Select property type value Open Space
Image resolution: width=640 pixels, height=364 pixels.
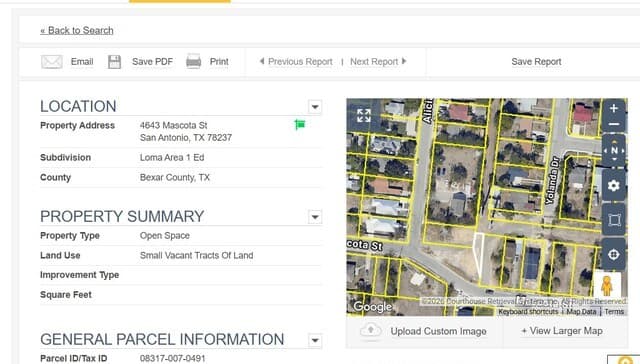coord(164,235)
